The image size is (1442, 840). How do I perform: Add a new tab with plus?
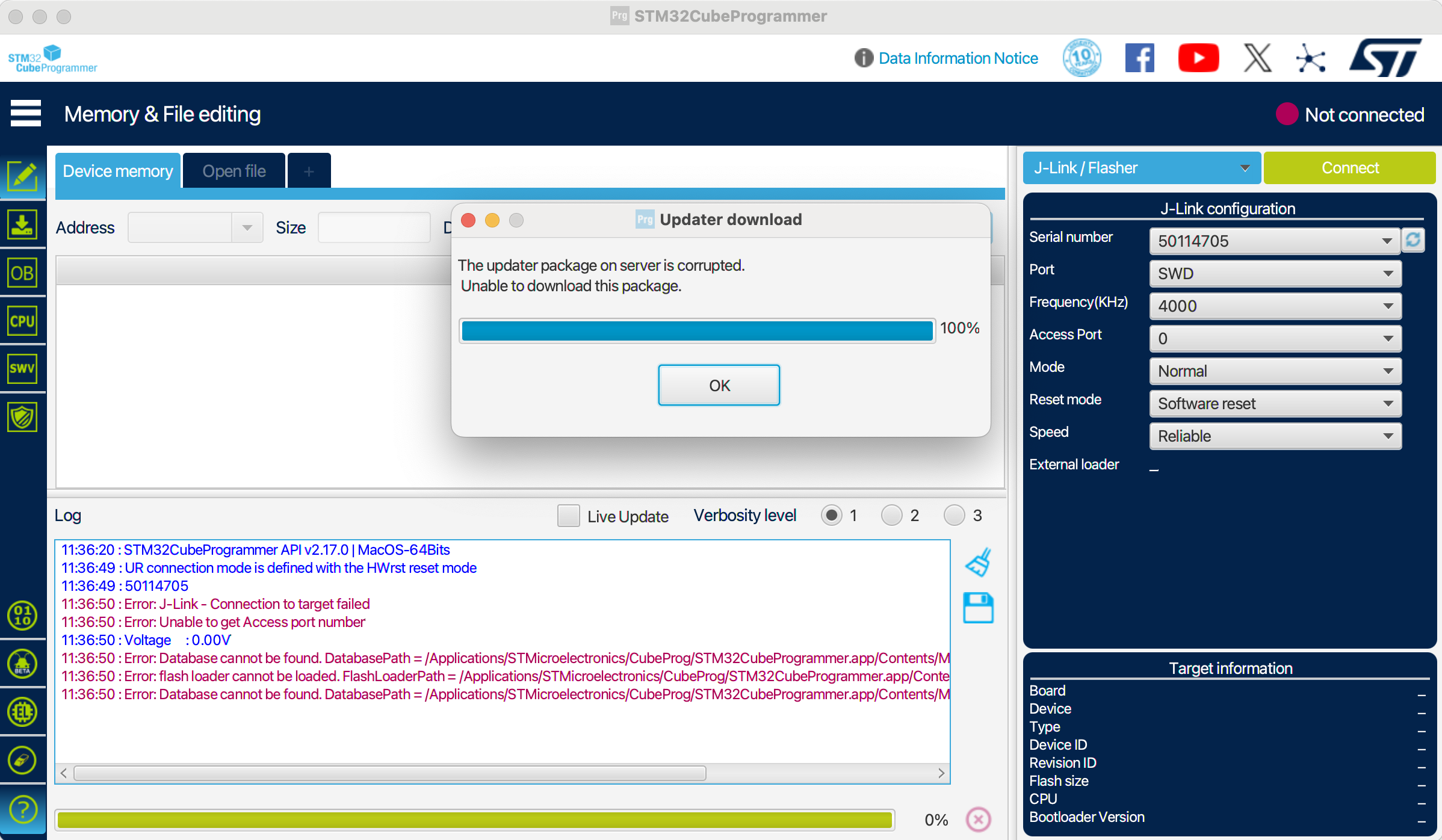309,171
